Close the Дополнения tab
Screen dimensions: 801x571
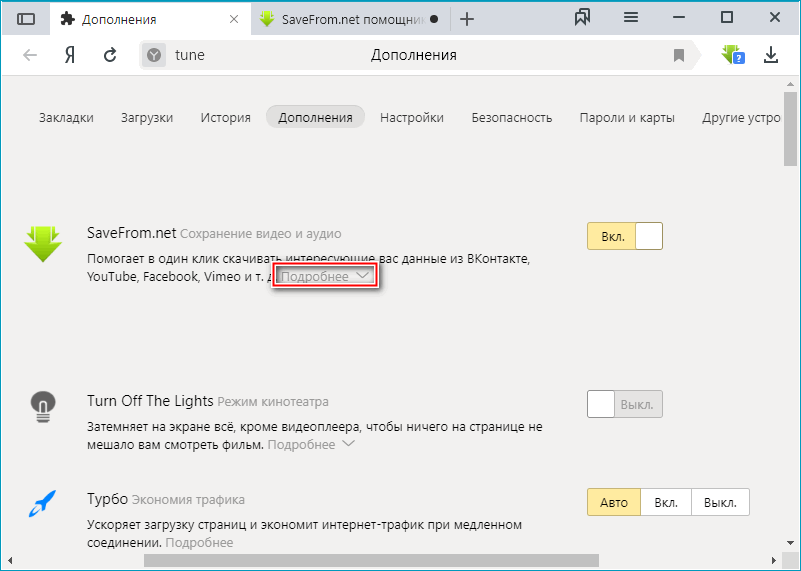234,19
